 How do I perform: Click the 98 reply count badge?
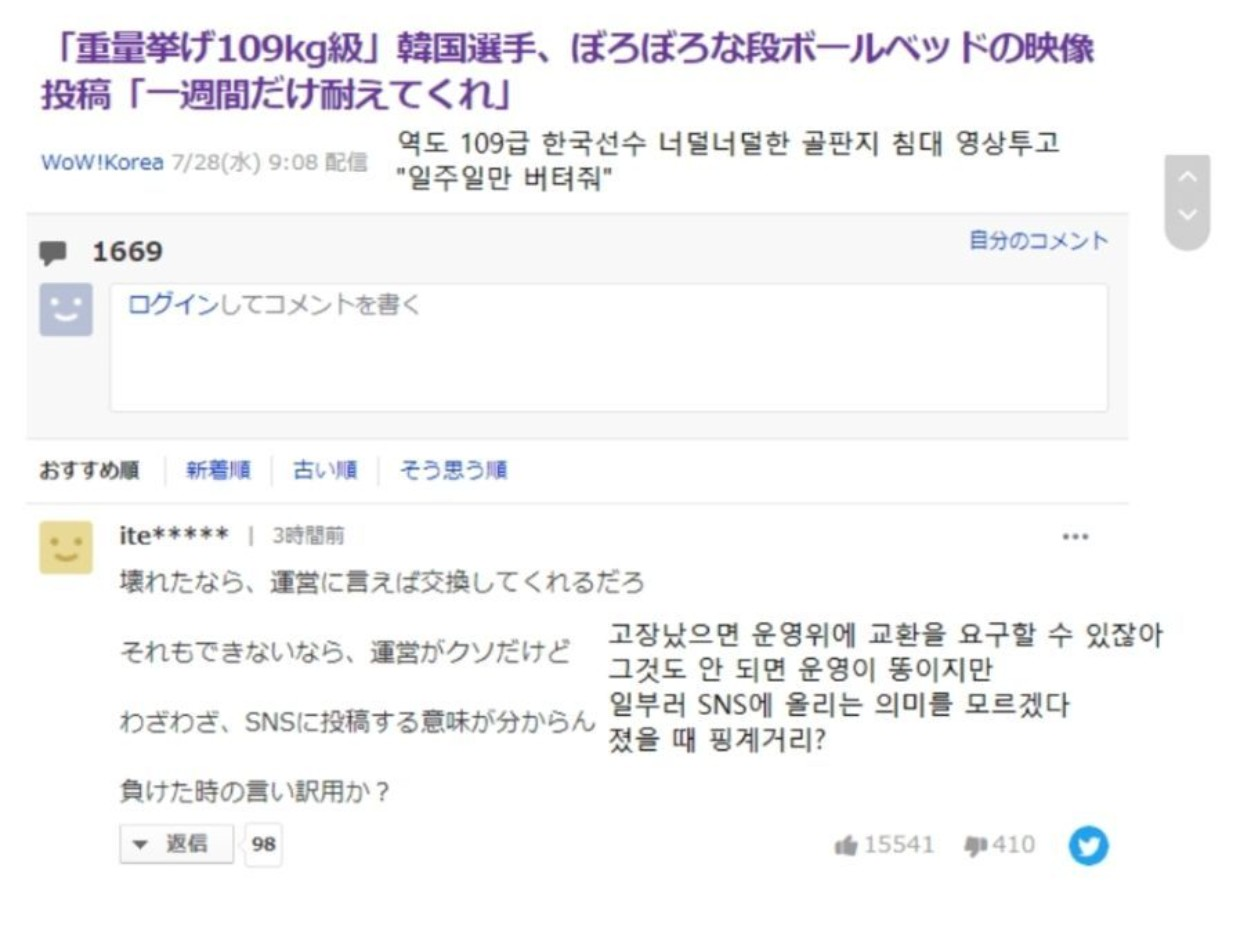pos(263,845)
